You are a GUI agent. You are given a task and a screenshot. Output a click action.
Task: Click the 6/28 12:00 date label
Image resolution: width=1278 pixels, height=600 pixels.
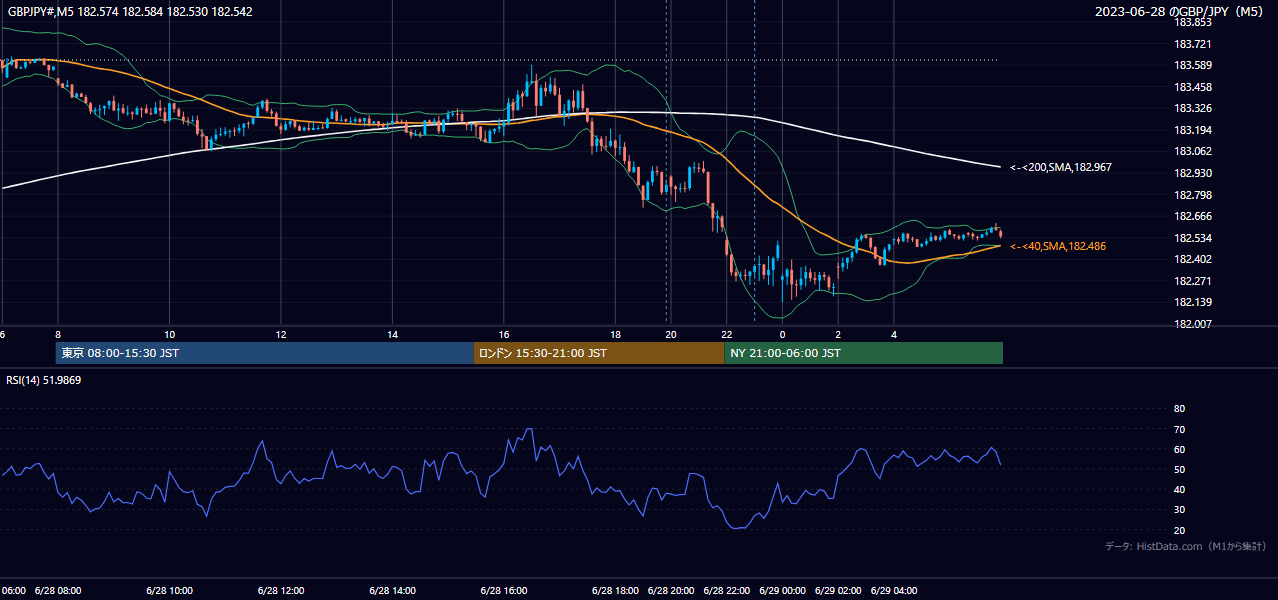coord(281,590)
